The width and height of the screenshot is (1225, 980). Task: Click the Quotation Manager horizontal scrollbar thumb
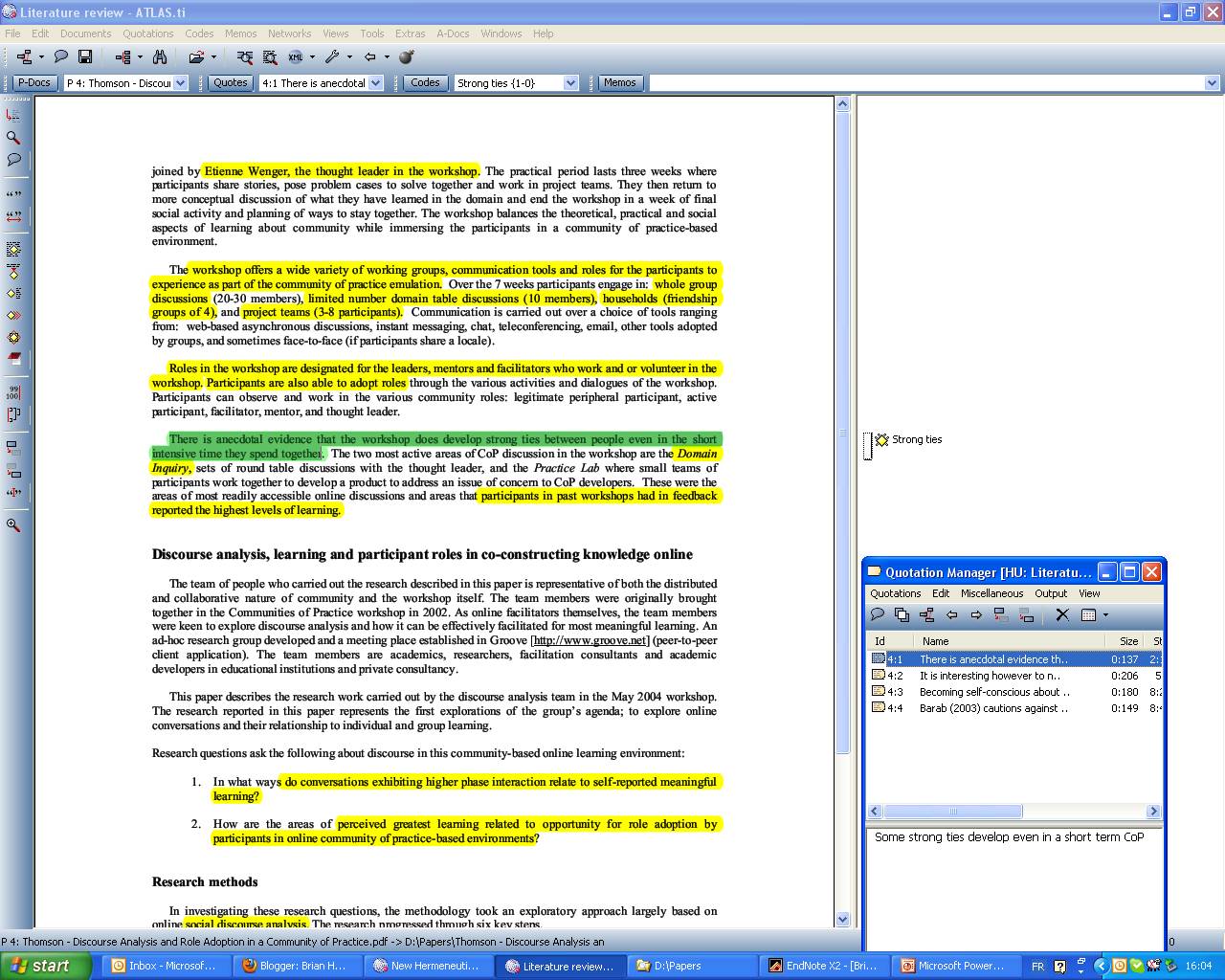953,812
